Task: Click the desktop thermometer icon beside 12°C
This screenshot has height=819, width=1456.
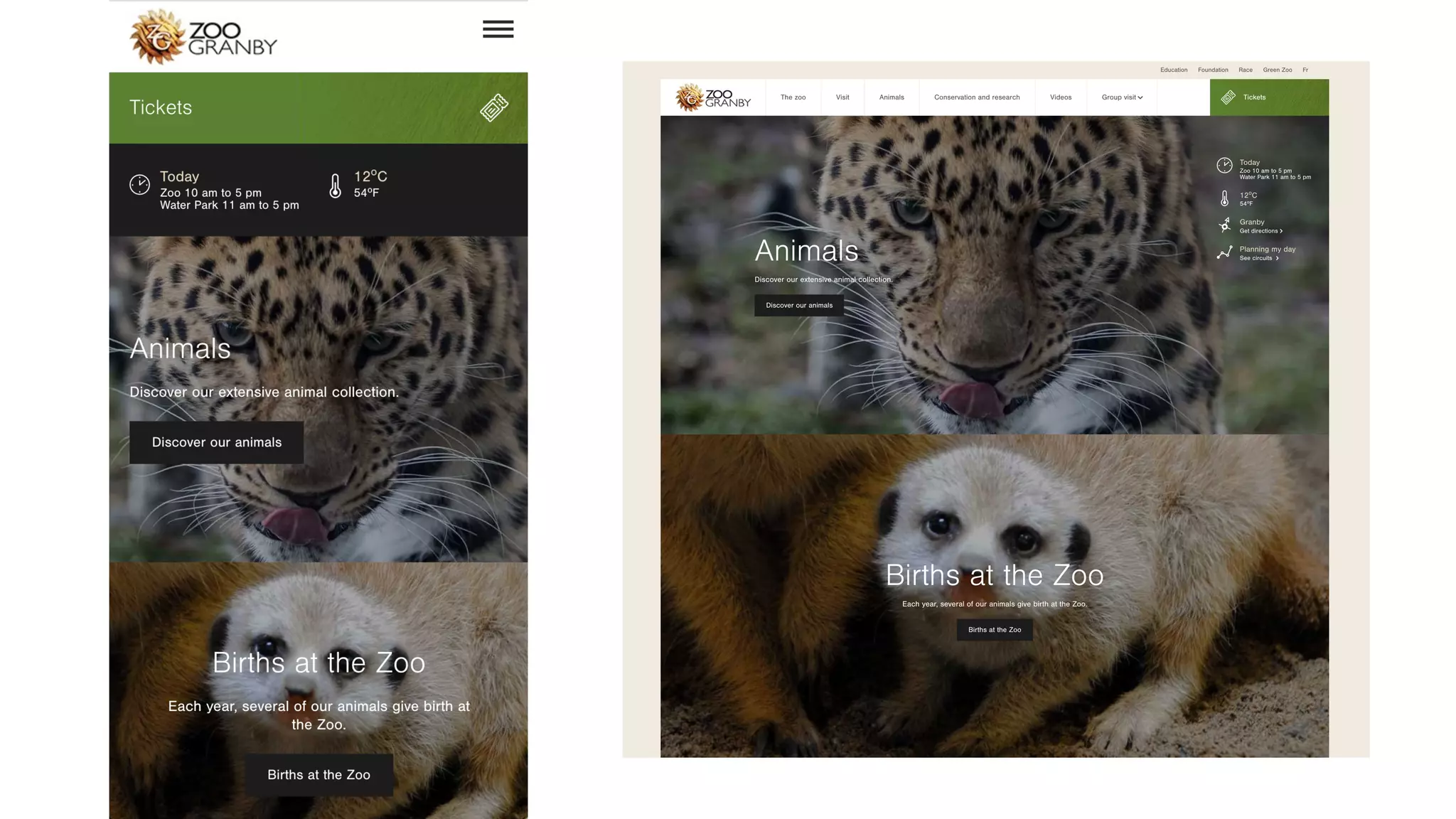Action: tap(1224, 198)
